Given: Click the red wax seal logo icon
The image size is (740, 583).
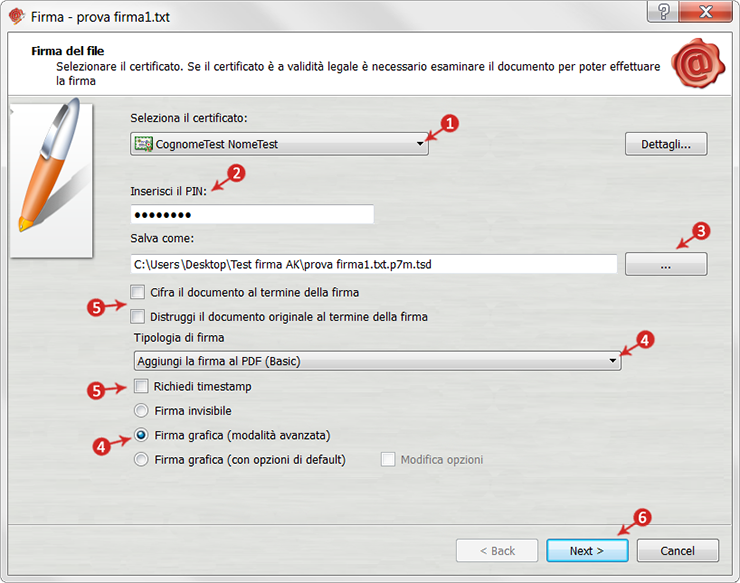Looking at the screenshot, I should click(699, 65).
